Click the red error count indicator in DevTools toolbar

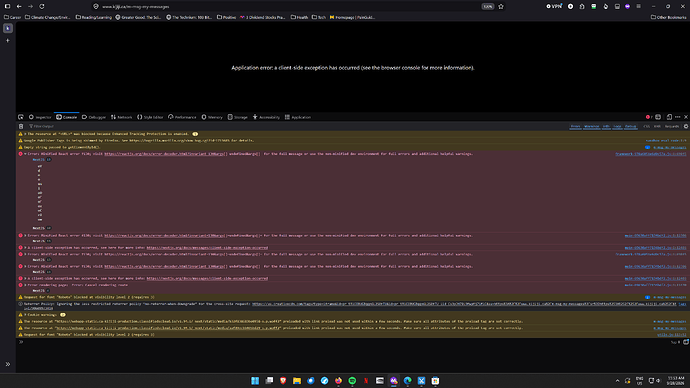649,117
